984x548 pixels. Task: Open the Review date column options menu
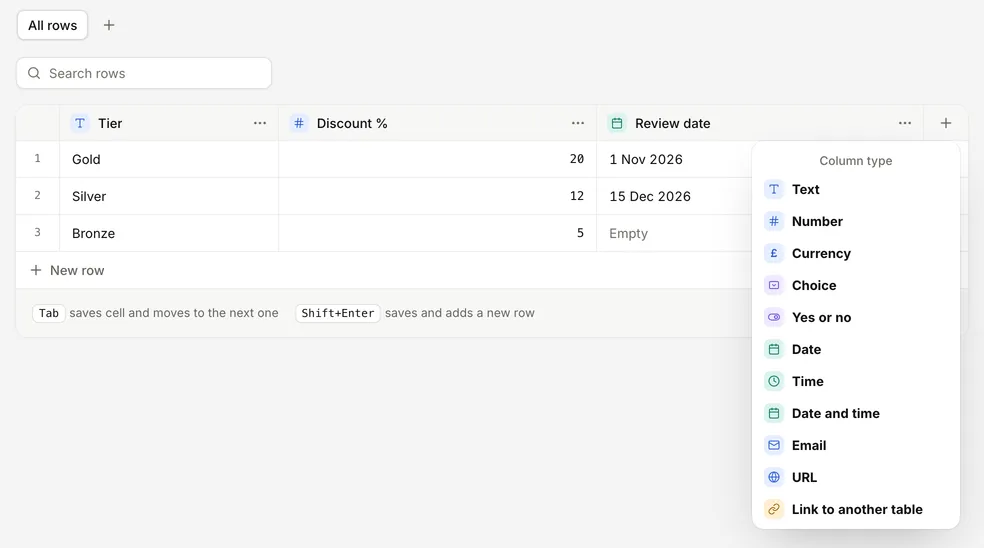coord(904,123)
